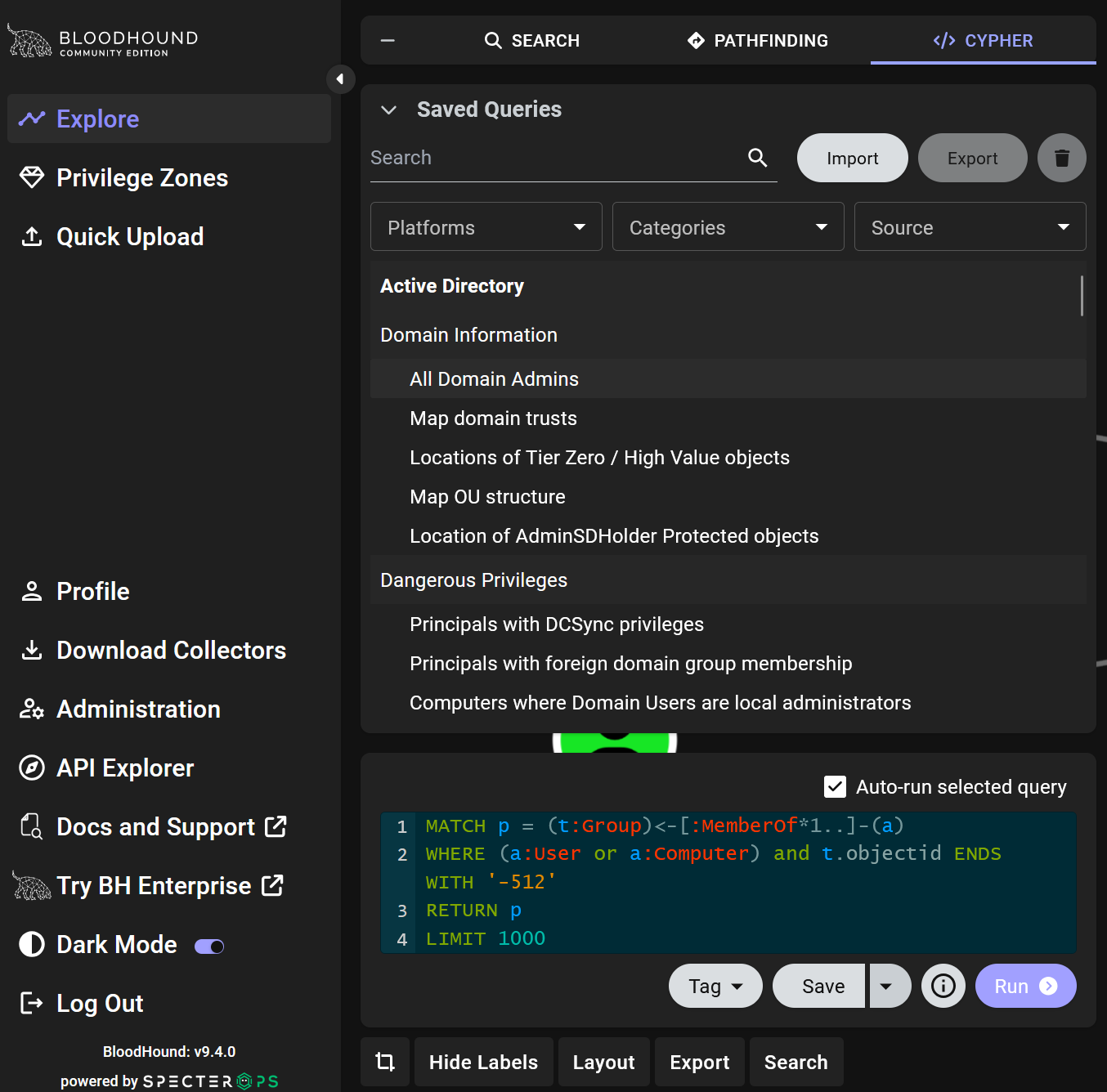Screen dimensions: 1107x1092
Task: Click the magnifier icon in saved queries search
Action: point(758,158)
